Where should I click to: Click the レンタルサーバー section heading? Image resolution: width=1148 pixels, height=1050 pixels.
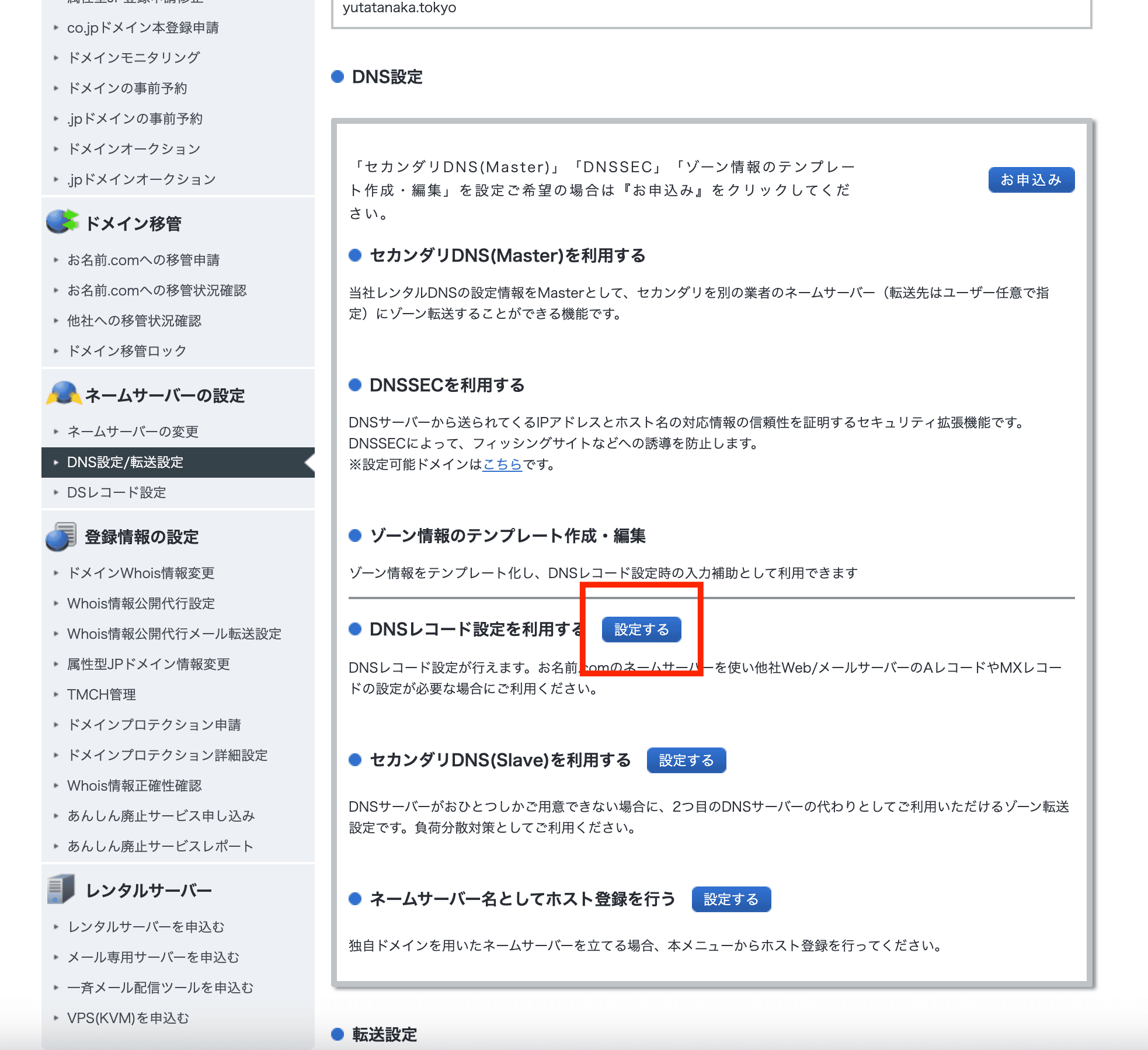coord(149,891)
